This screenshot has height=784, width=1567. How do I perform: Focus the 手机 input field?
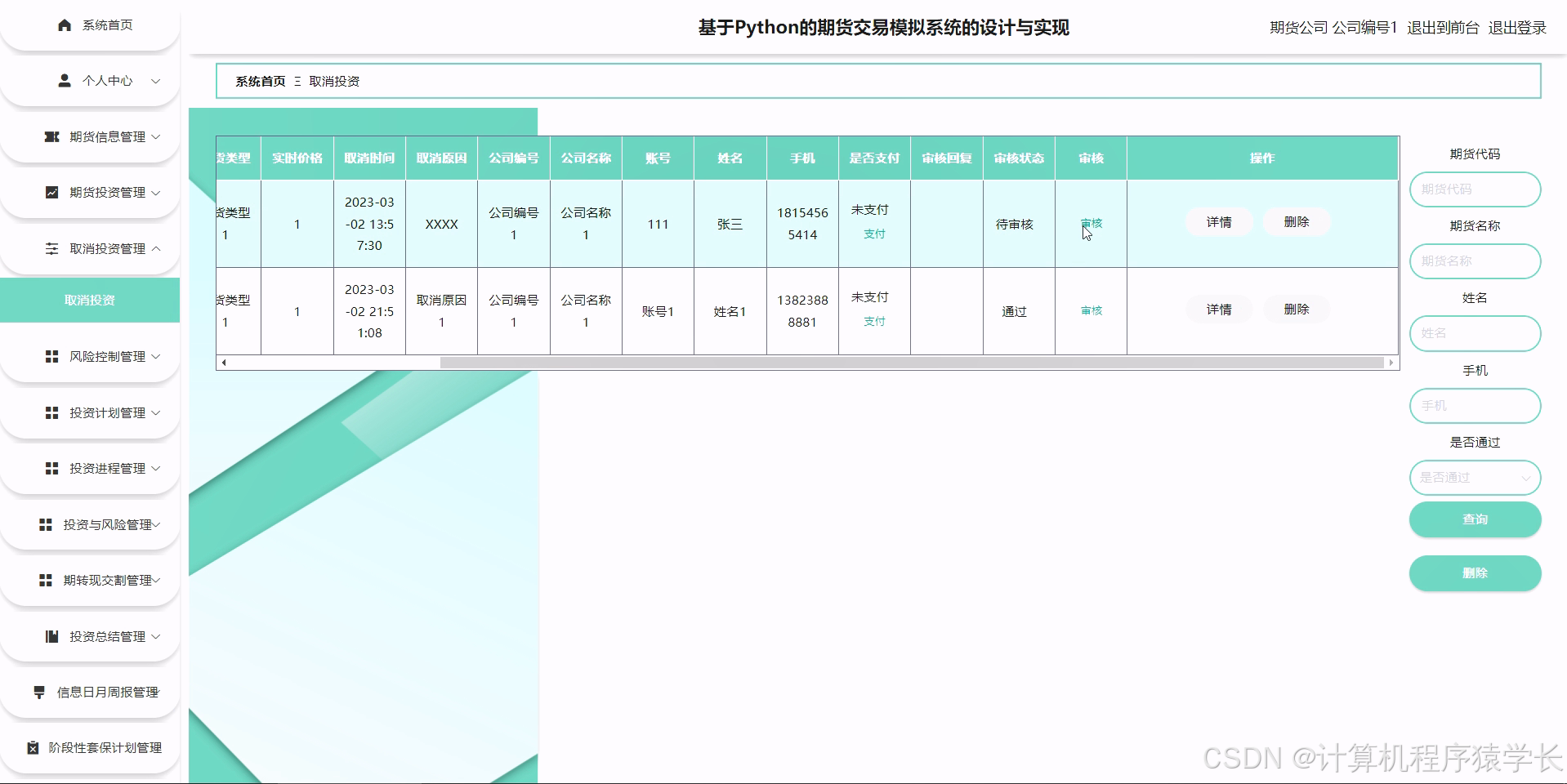tap(1475, 406)
